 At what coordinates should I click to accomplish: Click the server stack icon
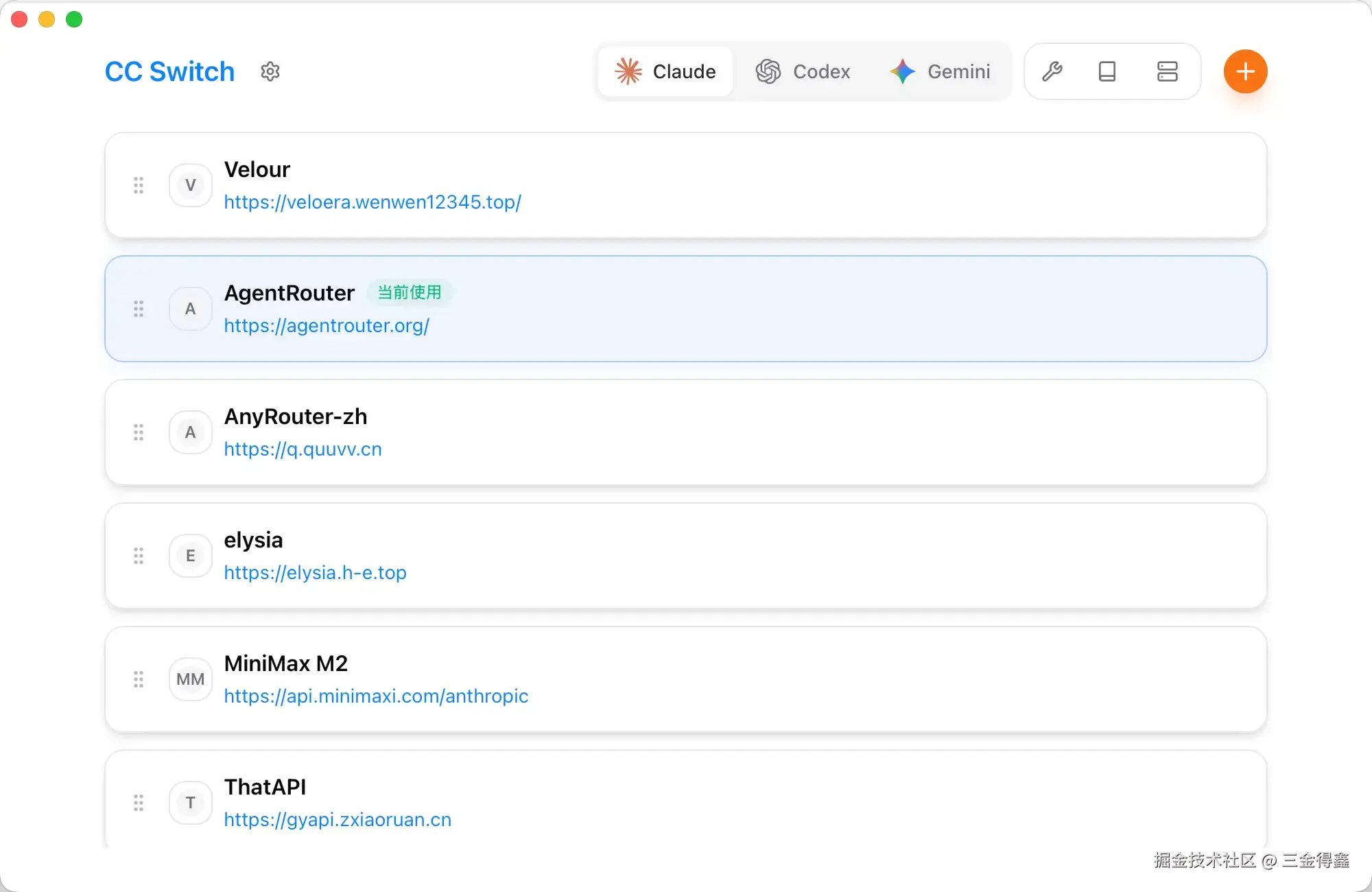pyautogui.click(x=1167, y=71)
